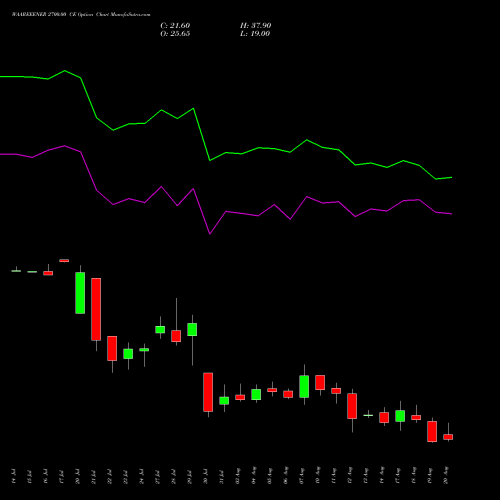Click the 31 Jul date label
The image size is (500, 500).
point(222,476)
